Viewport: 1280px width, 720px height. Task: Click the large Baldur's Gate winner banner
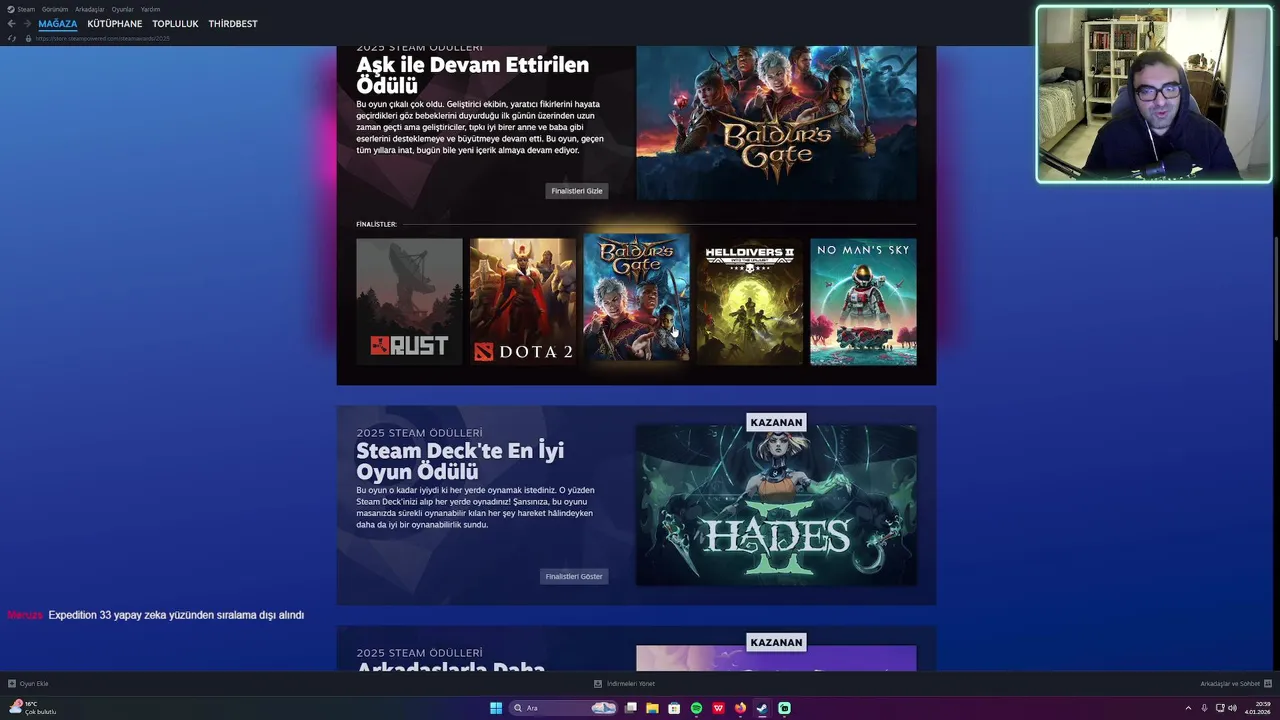(x=776, y=122)
